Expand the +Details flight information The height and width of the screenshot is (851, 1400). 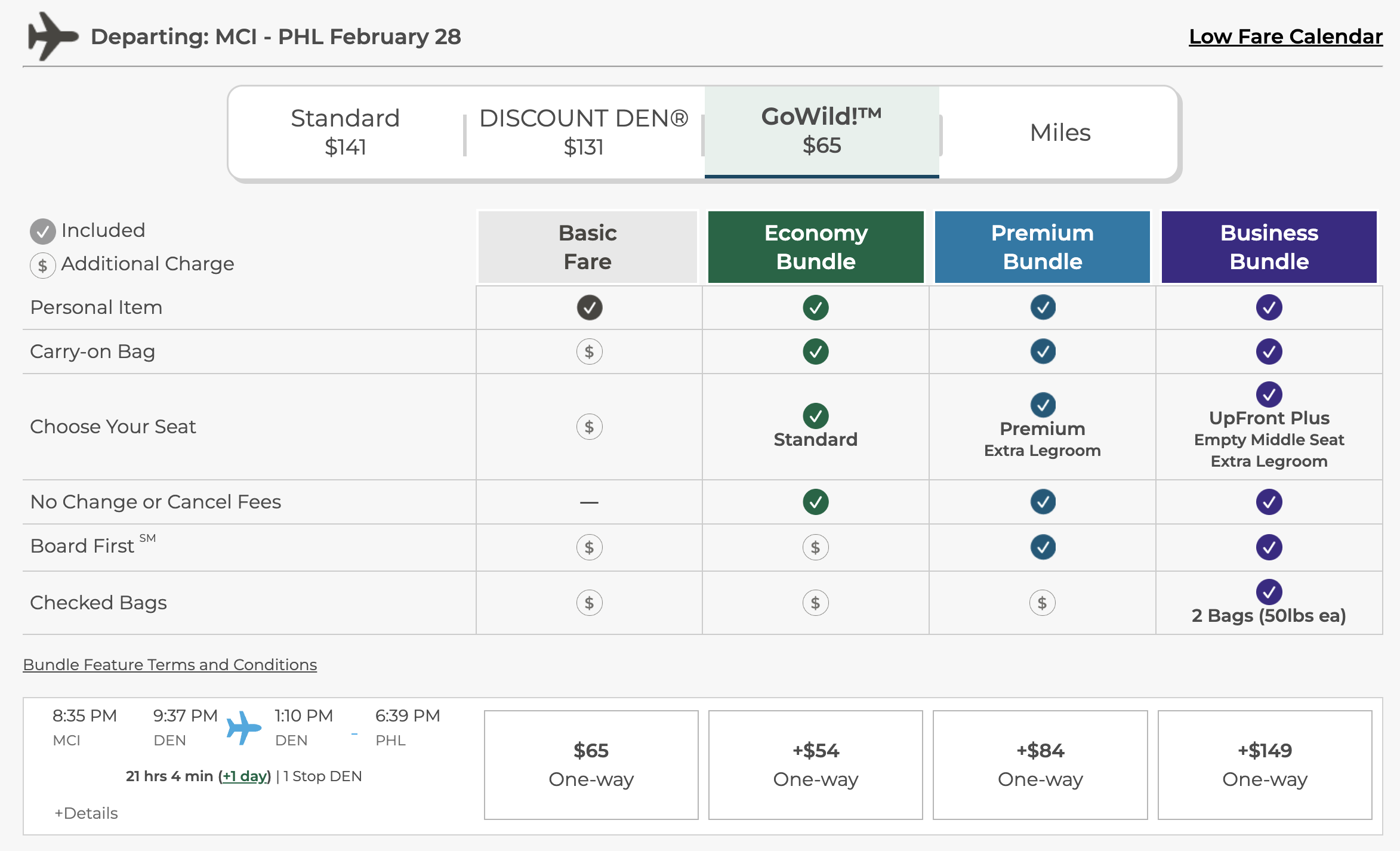[86, 813]
